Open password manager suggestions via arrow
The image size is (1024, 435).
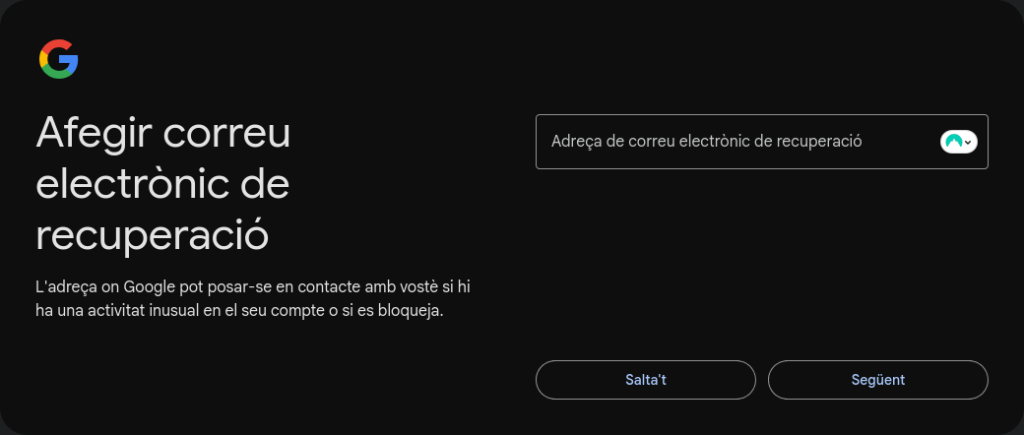point(968,142)
